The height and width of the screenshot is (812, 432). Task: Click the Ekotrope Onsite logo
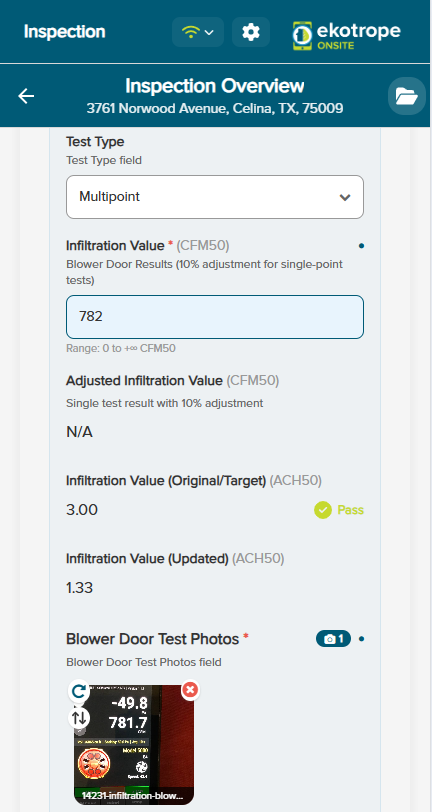(346, 35)
